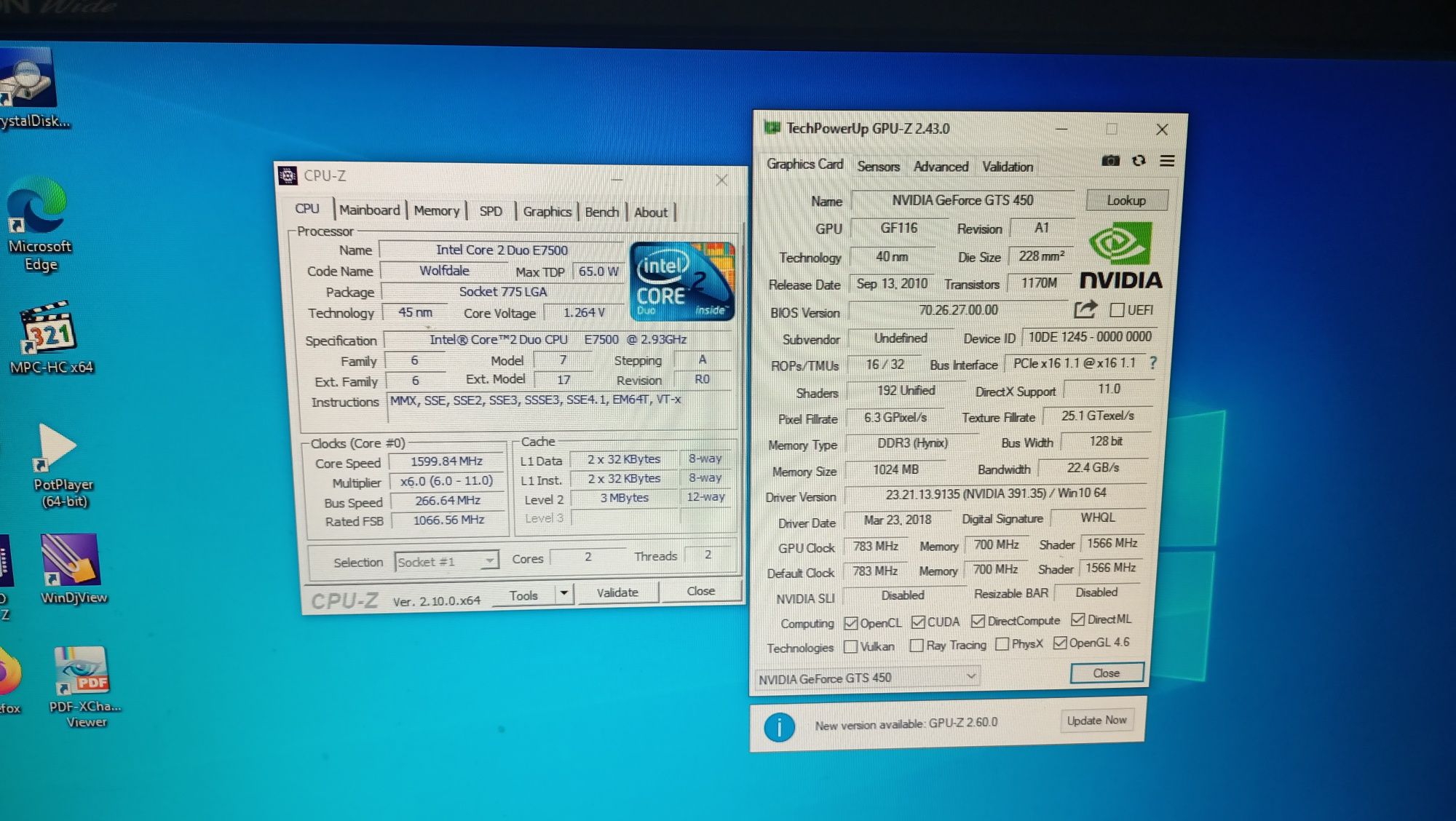Click the Shaders value 192 Unified

905,391
